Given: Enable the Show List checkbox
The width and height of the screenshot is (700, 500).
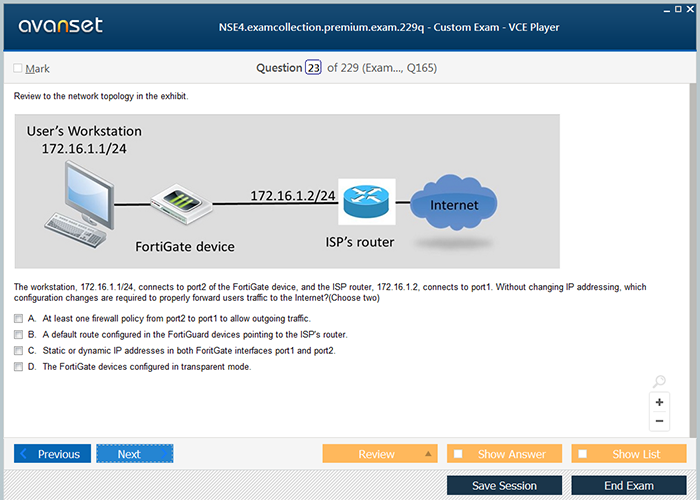Looking at the screenshot, I should [583, 454].
